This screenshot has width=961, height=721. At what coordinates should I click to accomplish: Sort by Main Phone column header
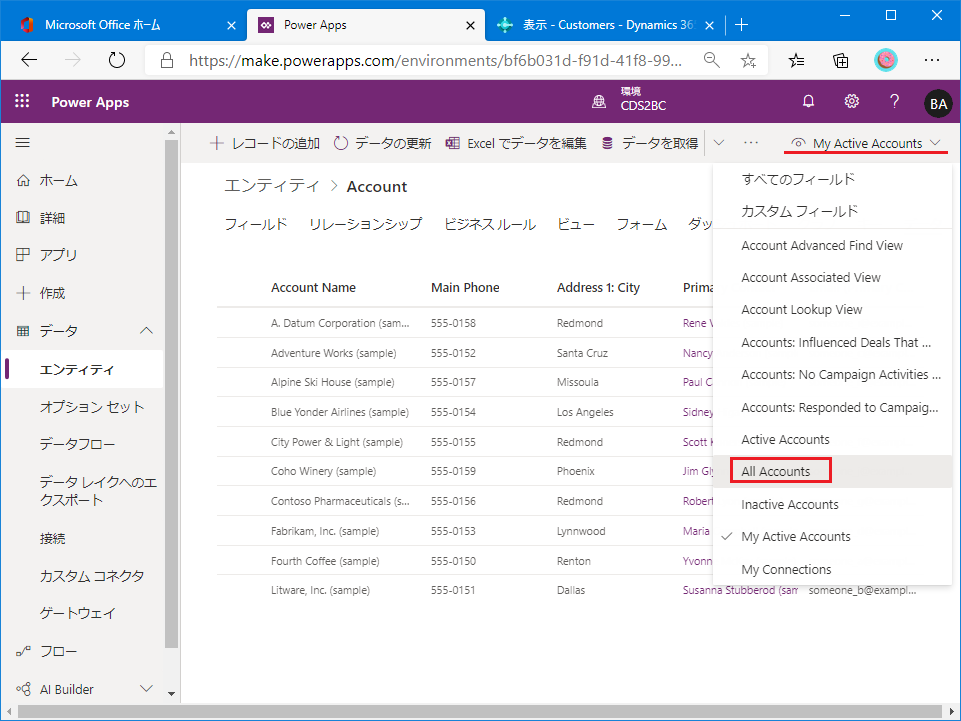click(x=465, y=288)
